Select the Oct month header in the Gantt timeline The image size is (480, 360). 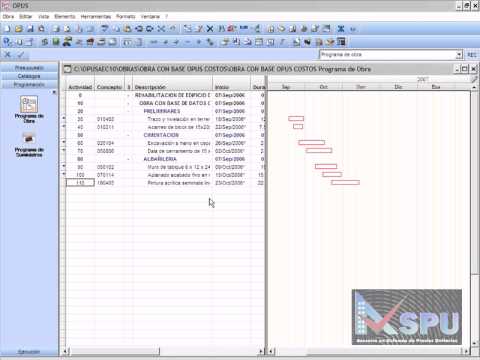323,87
